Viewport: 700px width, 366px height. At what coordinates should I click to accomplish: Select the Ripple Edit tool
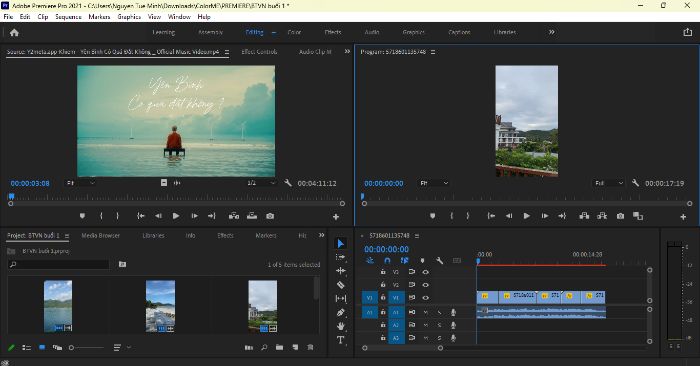point(341,270)
